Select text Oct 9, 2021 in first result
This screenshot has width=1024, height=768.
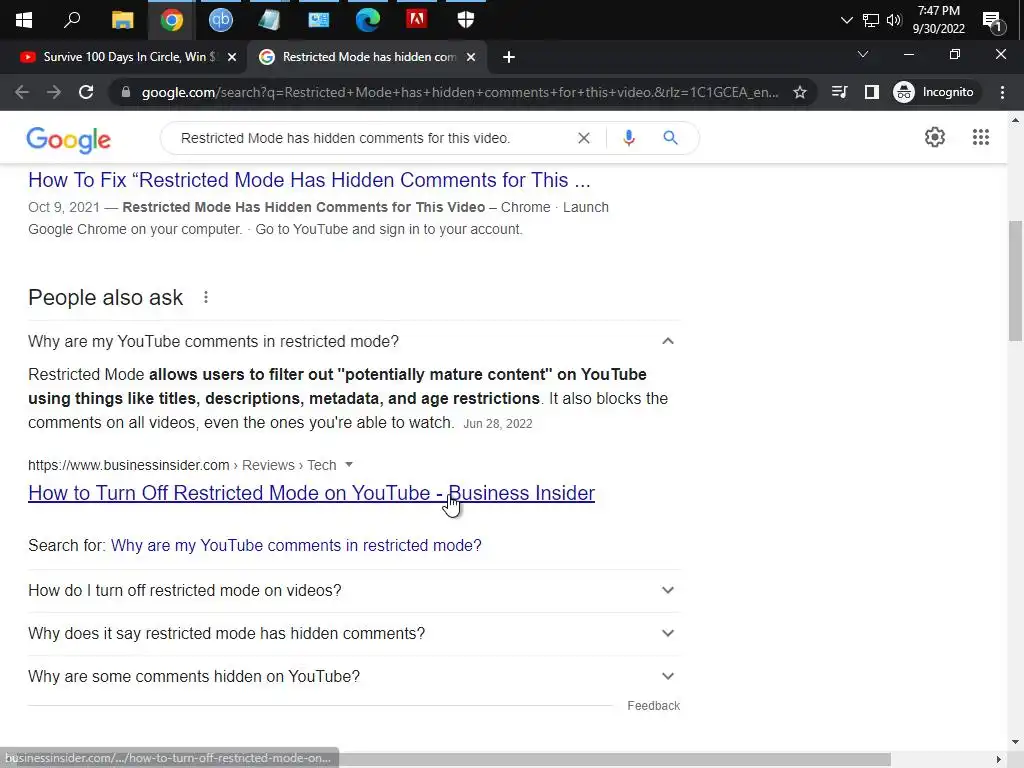coord(63,207)
